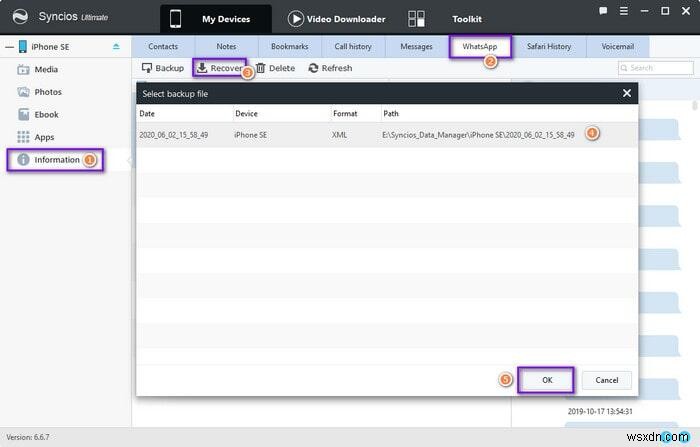The image size is (700, 447).
Task: Click the Media folder icon
Action: tap(23, 70)
